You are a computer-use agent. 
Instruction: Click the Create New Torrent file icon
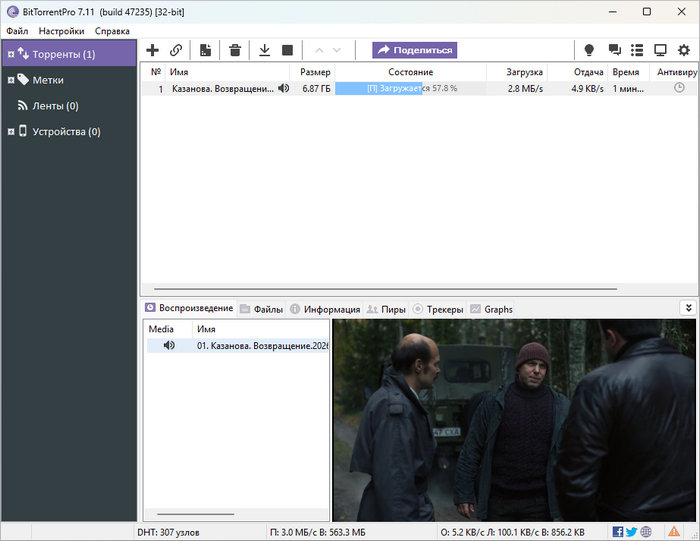205,50
